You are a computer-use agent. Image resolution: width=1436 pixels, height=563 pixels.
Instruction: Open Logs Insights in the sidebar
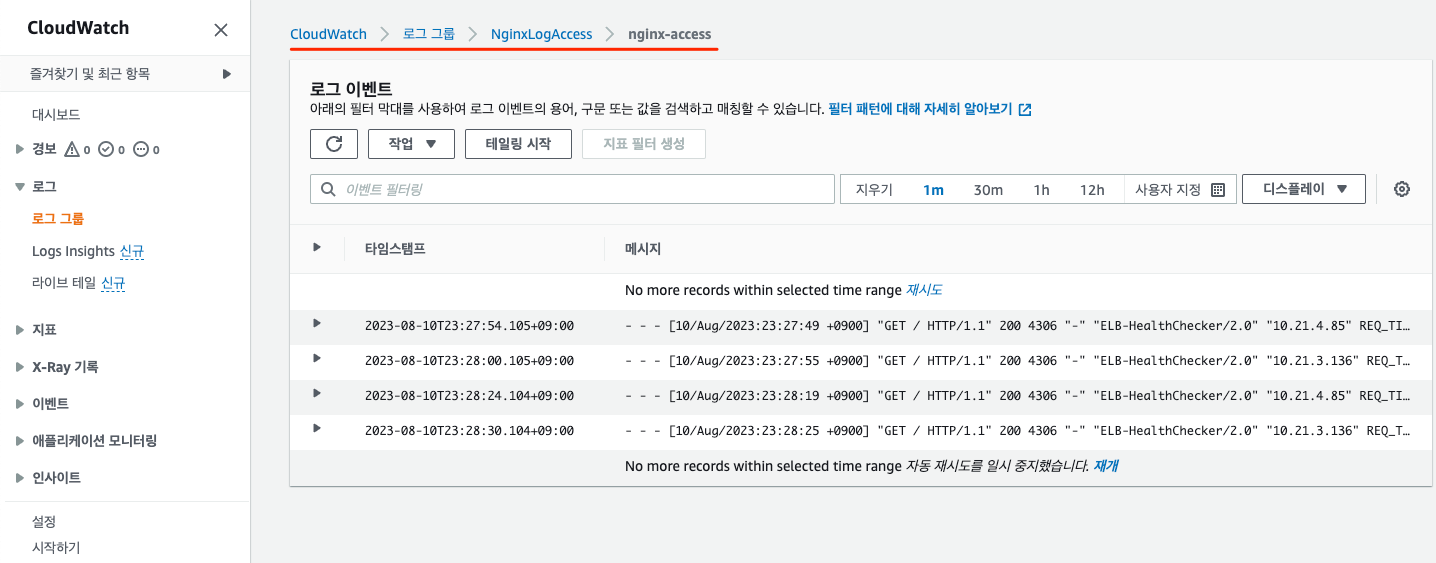point(73,251)
